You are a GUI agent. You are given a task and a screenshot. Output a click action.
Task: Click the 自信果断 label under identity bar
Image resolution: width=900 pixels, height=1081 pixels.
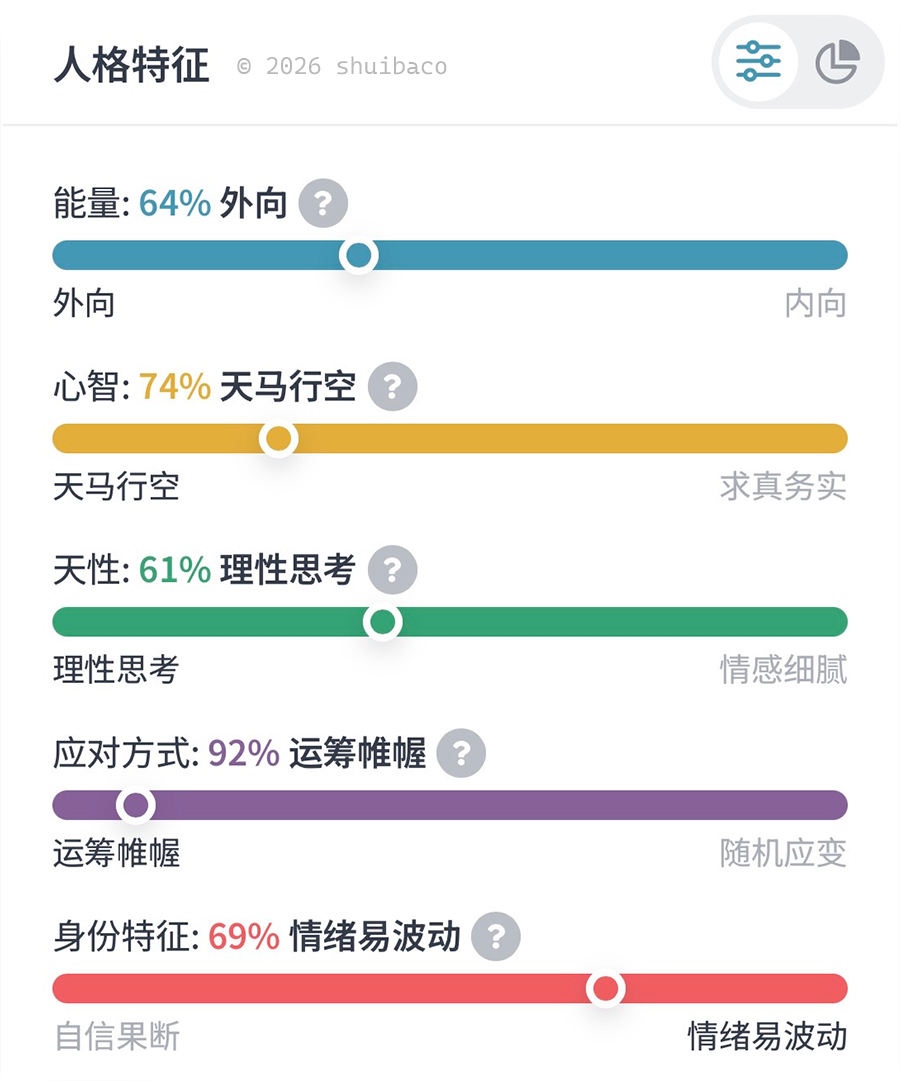coord(117,1037)
